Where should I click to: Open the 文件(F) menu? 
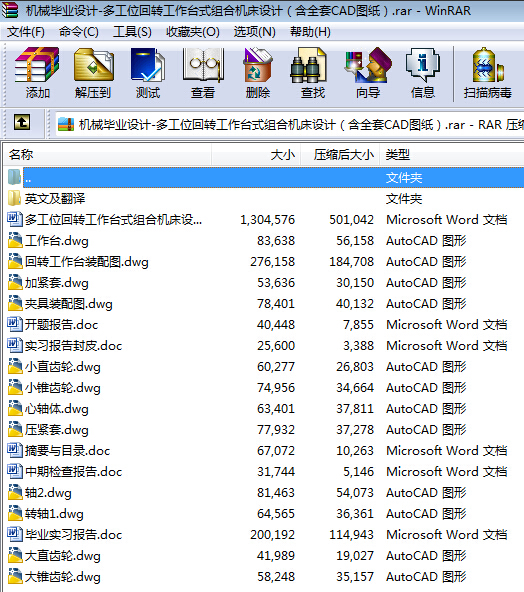pos(26,32)
